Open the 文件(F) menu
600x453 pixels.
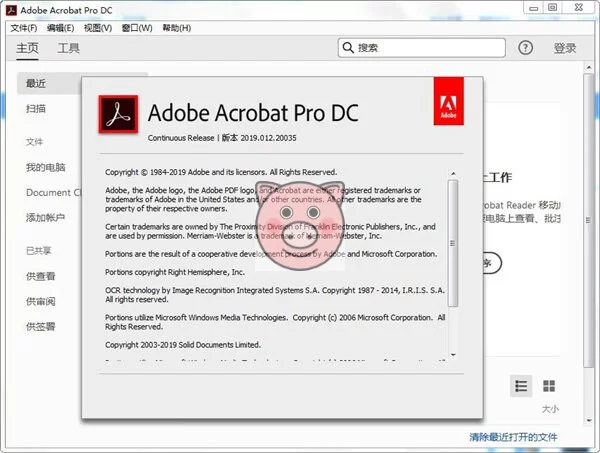point(24,28)
